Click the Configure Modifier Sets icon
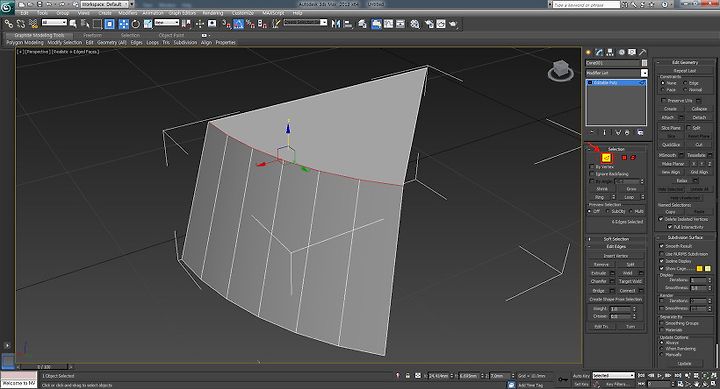 (x=640, y=133)
